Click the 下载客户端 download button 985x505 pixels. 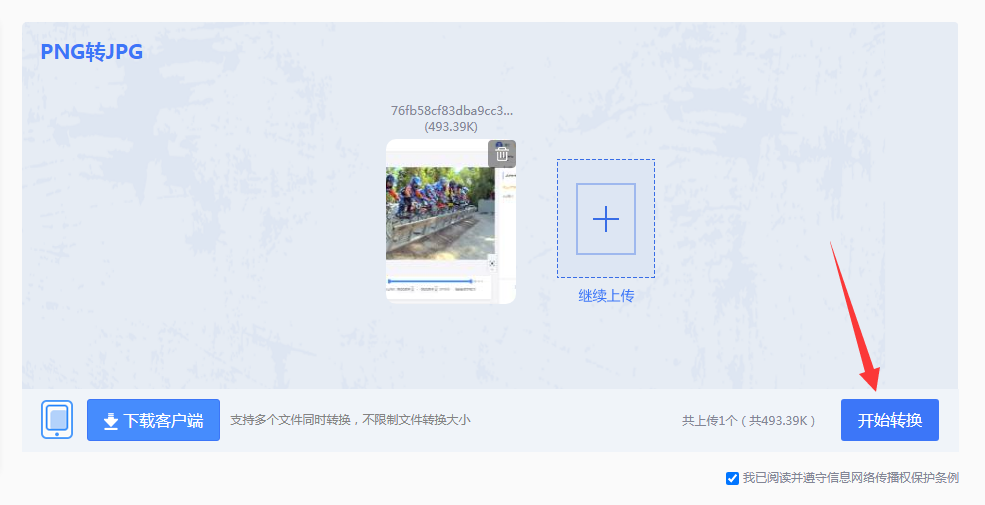pyautogui.click(x=153, y=420)
